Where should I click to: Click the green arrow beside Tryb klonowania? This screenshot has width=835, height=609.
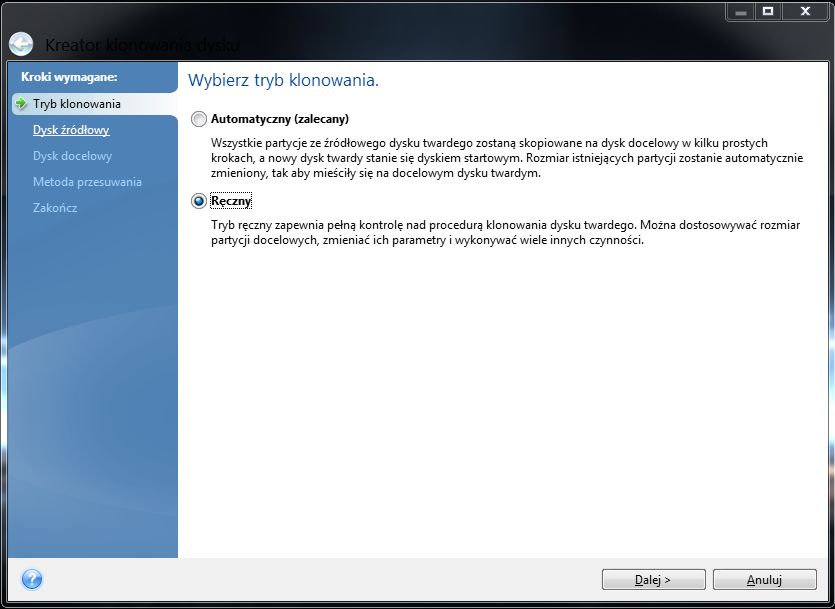22,103
